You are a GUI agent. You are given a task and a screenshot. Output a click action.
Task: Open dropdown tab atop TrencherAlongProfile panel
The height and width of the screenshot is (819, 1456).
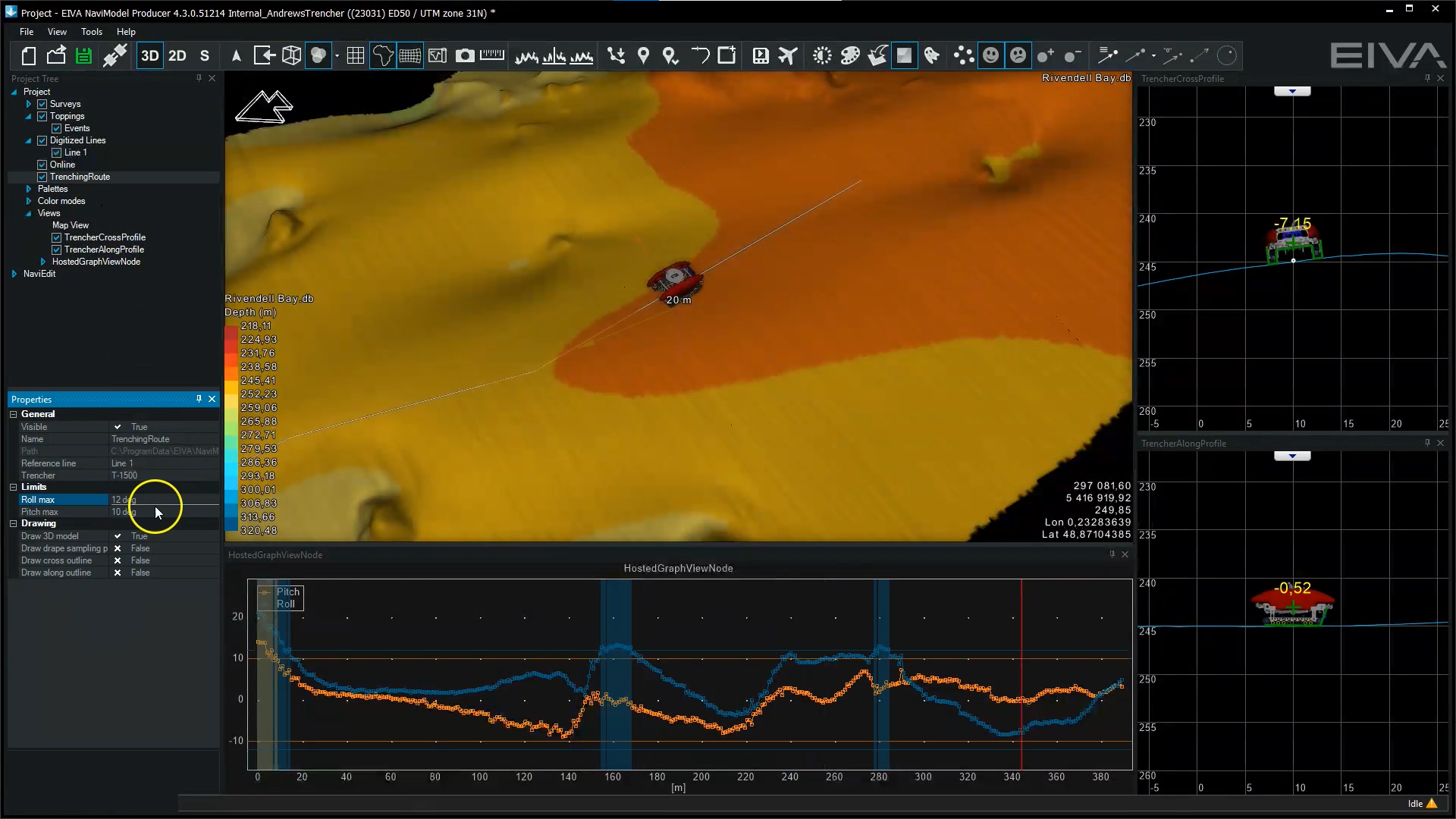[1292, 456]
